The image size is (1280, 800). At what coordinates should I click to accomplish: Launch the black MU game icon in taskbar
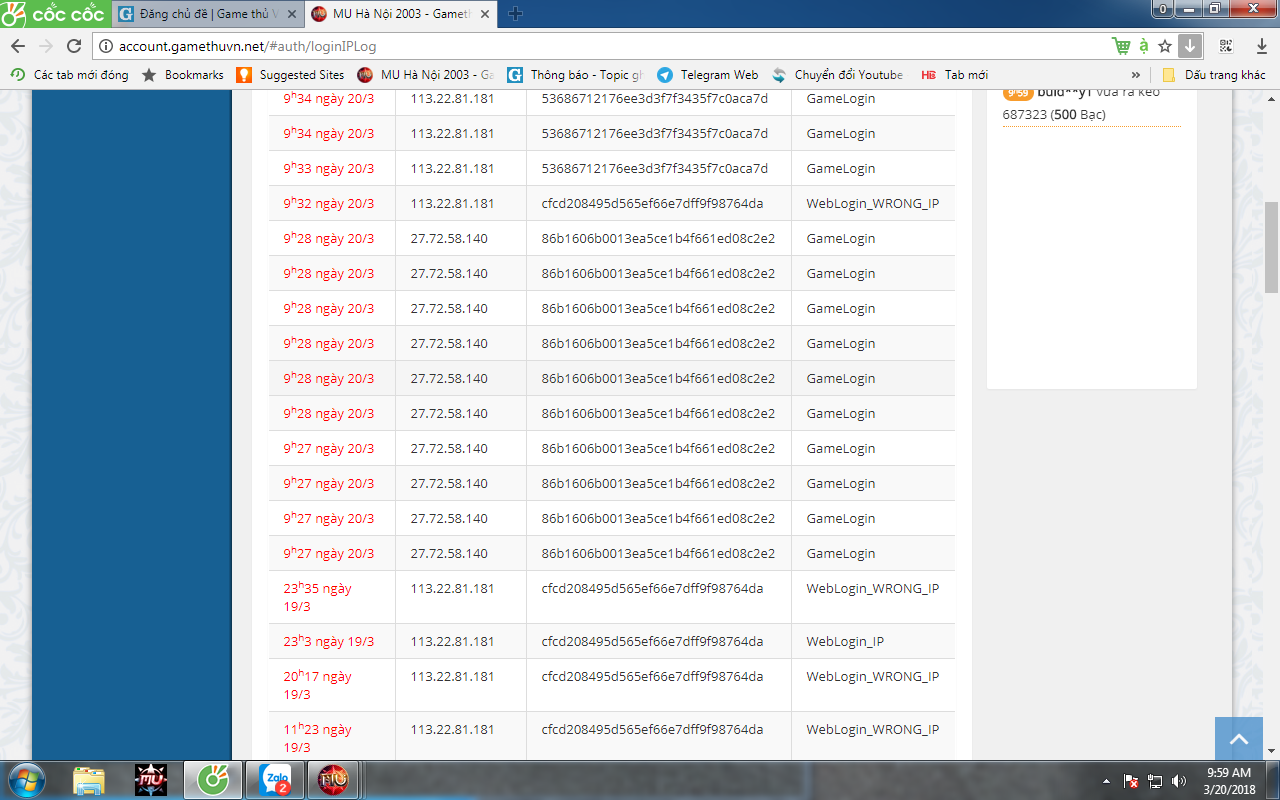151,780
